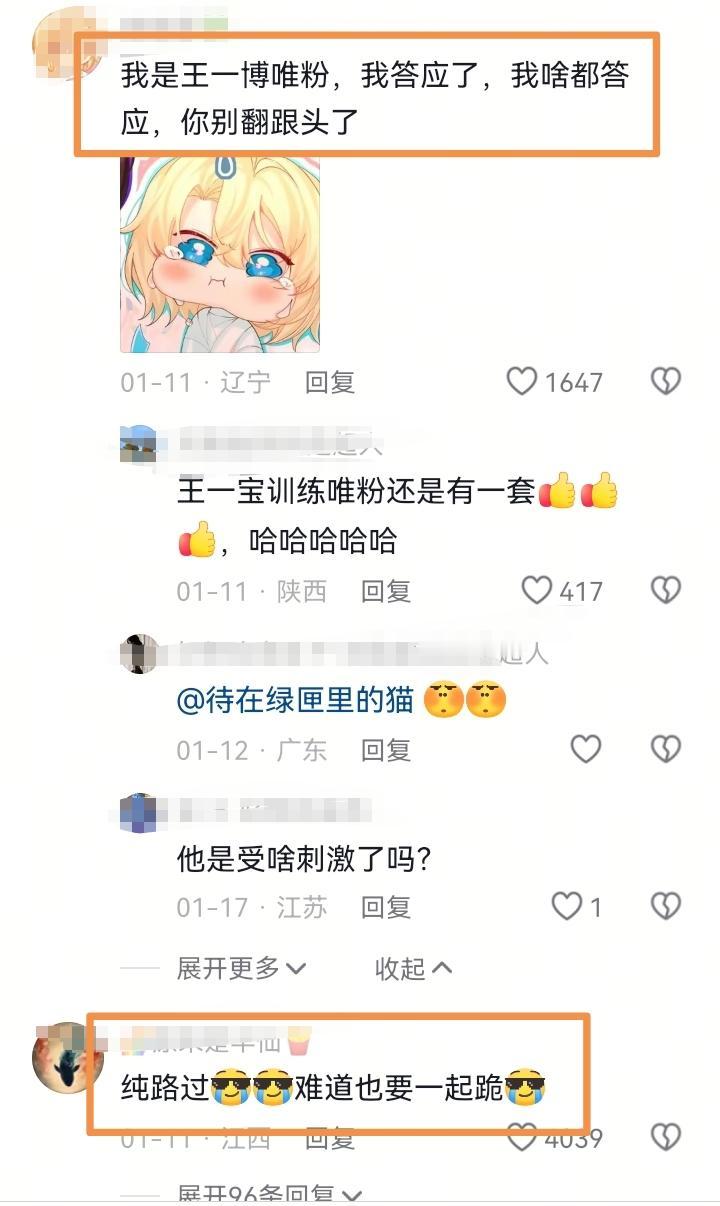Image resolution: width=720 pixels, height=1206 pixels.
Task: Reply to 他是受啥刺激了吗 comment
Action: 386,907
